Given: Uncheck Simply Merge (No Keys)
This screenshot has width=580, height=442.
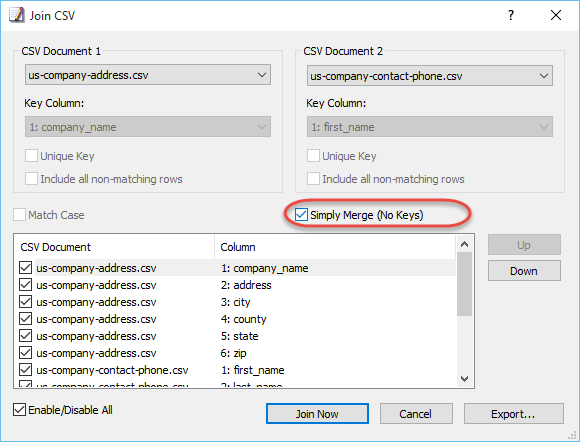Looking at the screenshot, I should [301, 215].
